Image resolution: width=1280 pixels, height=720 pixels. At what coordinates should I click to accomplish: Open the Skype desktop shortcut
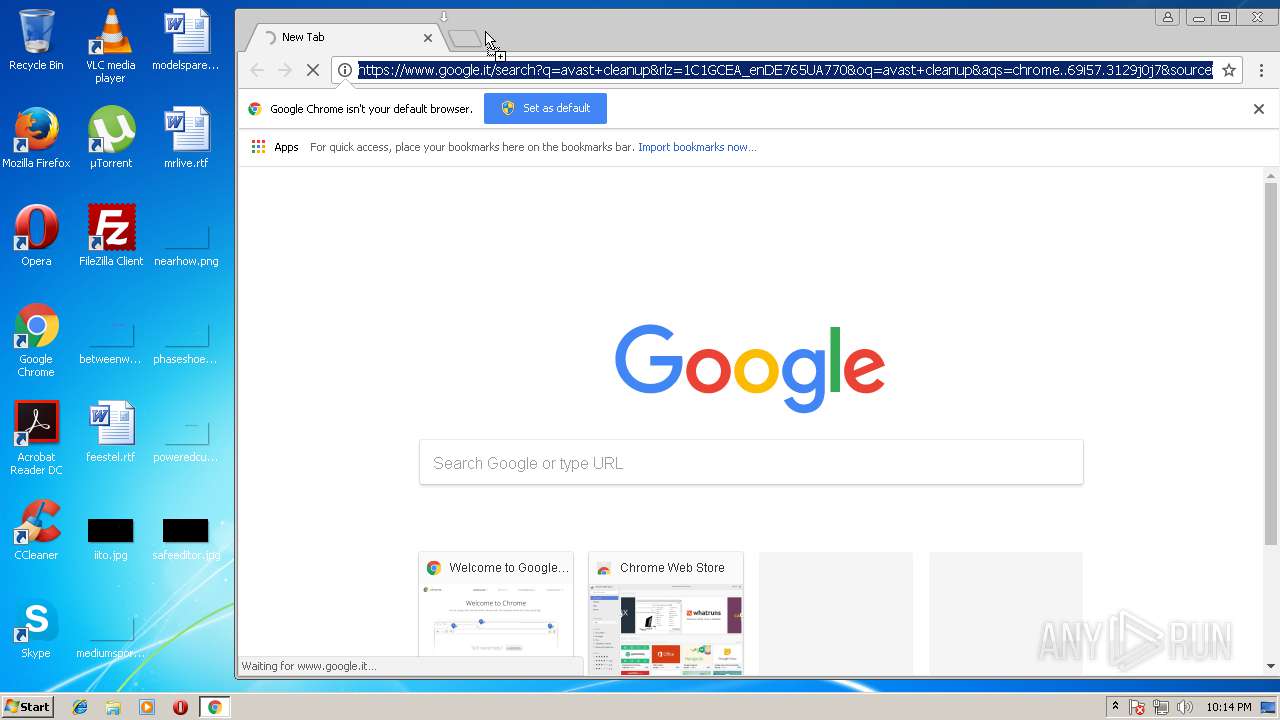(36, 628)
